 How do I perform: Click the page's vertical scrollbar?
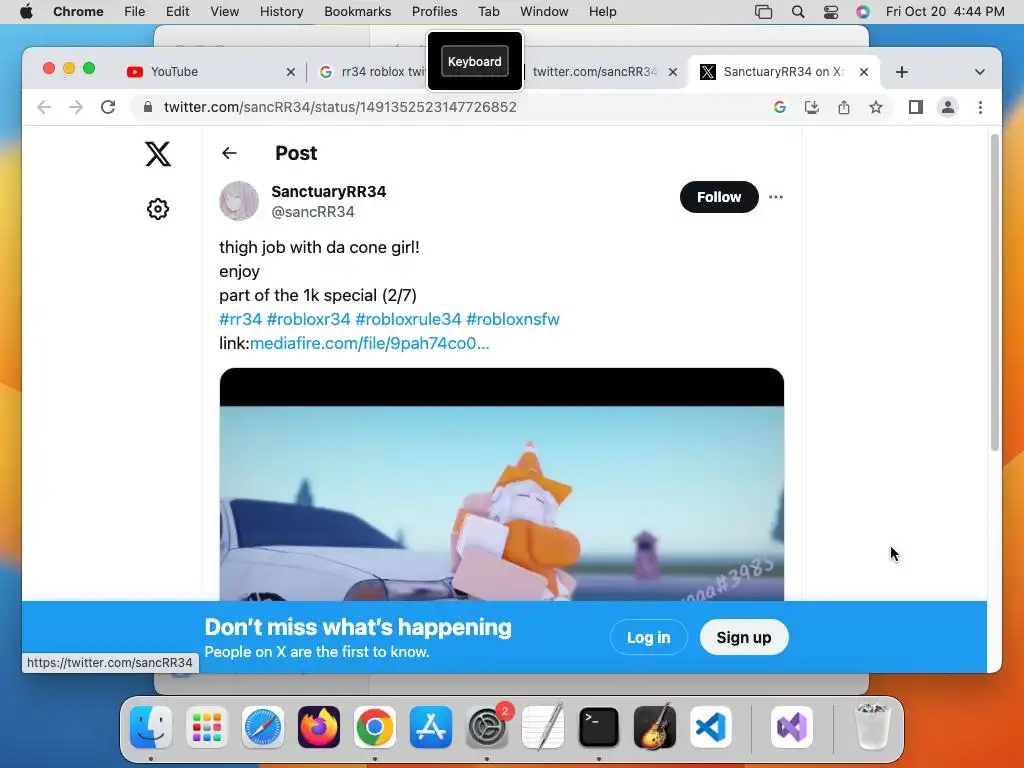coord(995,292)
